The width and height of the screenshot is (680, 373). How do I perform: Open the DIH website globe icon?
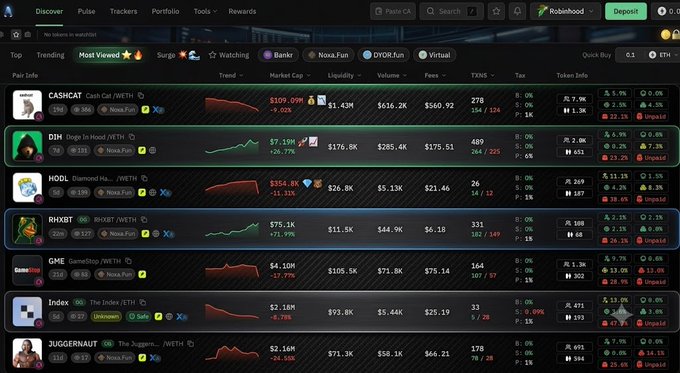153,151
